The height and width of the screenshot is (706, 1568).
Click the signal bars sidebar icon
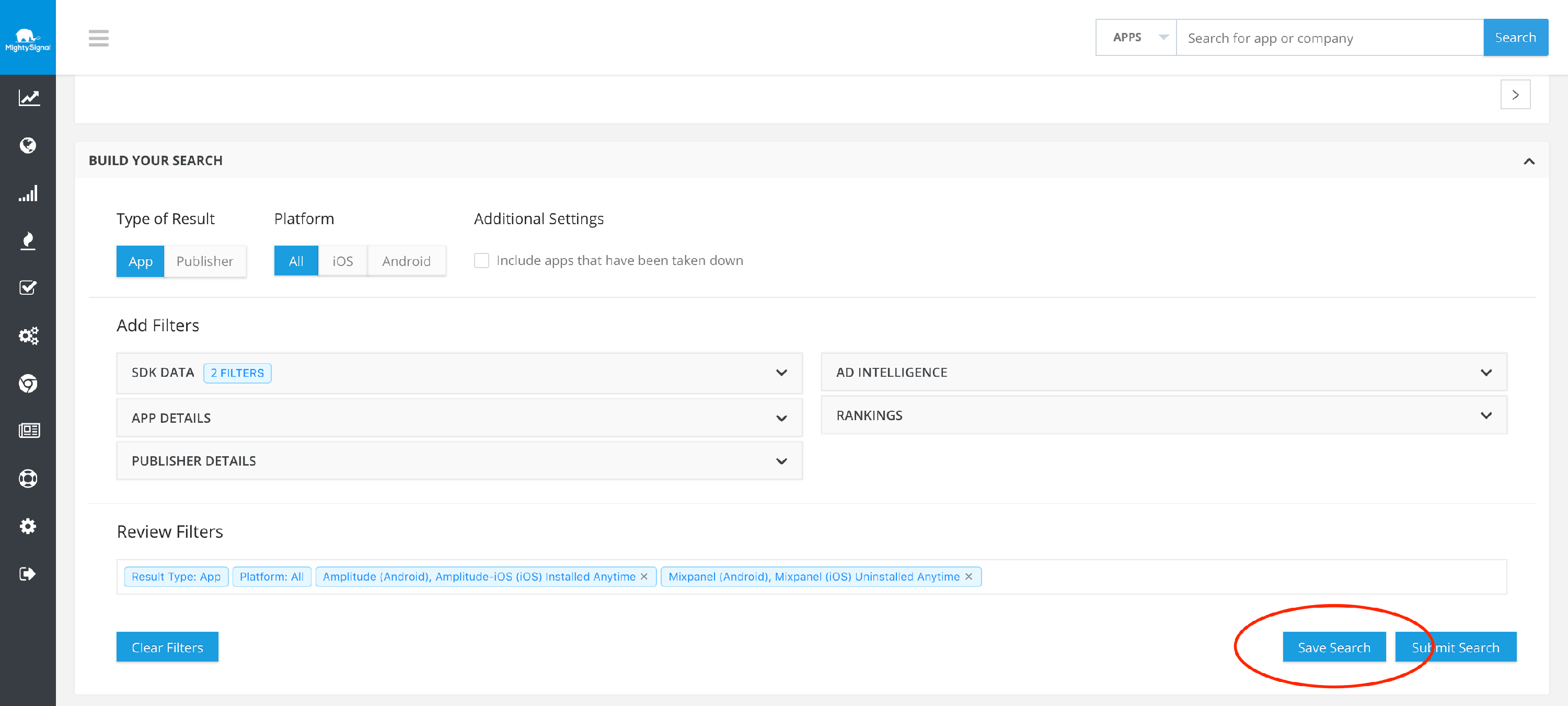click(28, 193)
